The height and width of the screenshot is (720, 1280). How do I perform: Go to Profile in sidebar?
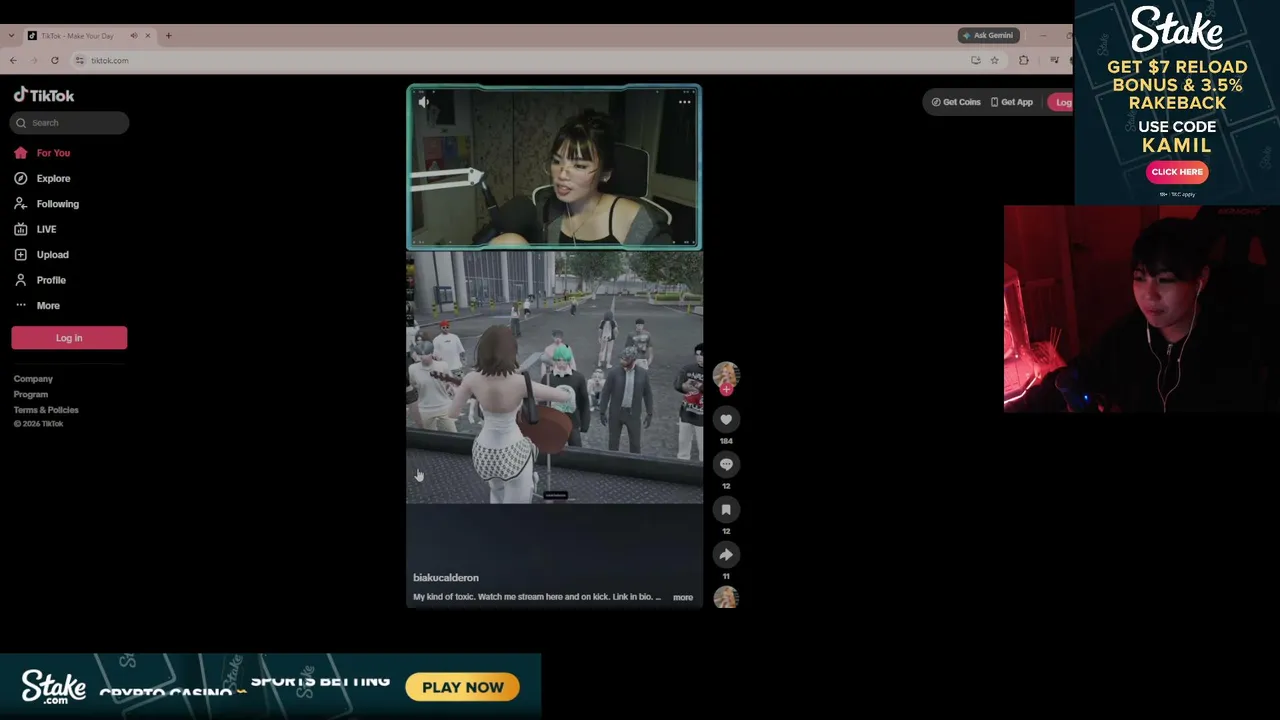pos(51,280)
